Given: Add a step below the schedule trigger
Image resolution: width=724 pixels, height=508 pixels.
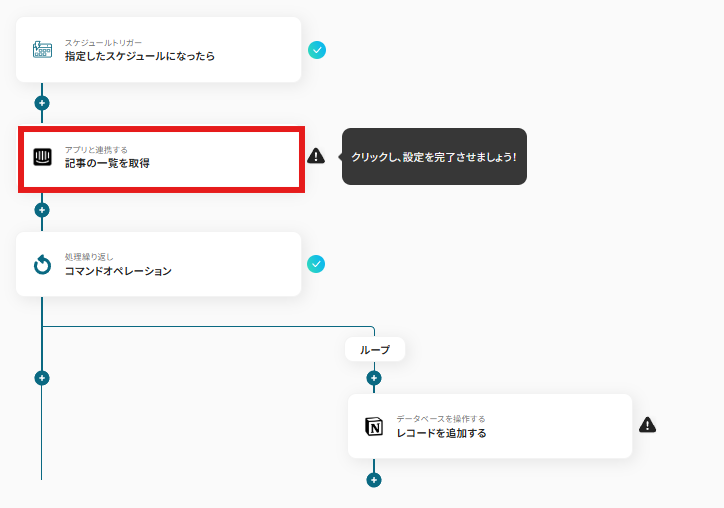Looking at the screenshot, I should point(42,103).
